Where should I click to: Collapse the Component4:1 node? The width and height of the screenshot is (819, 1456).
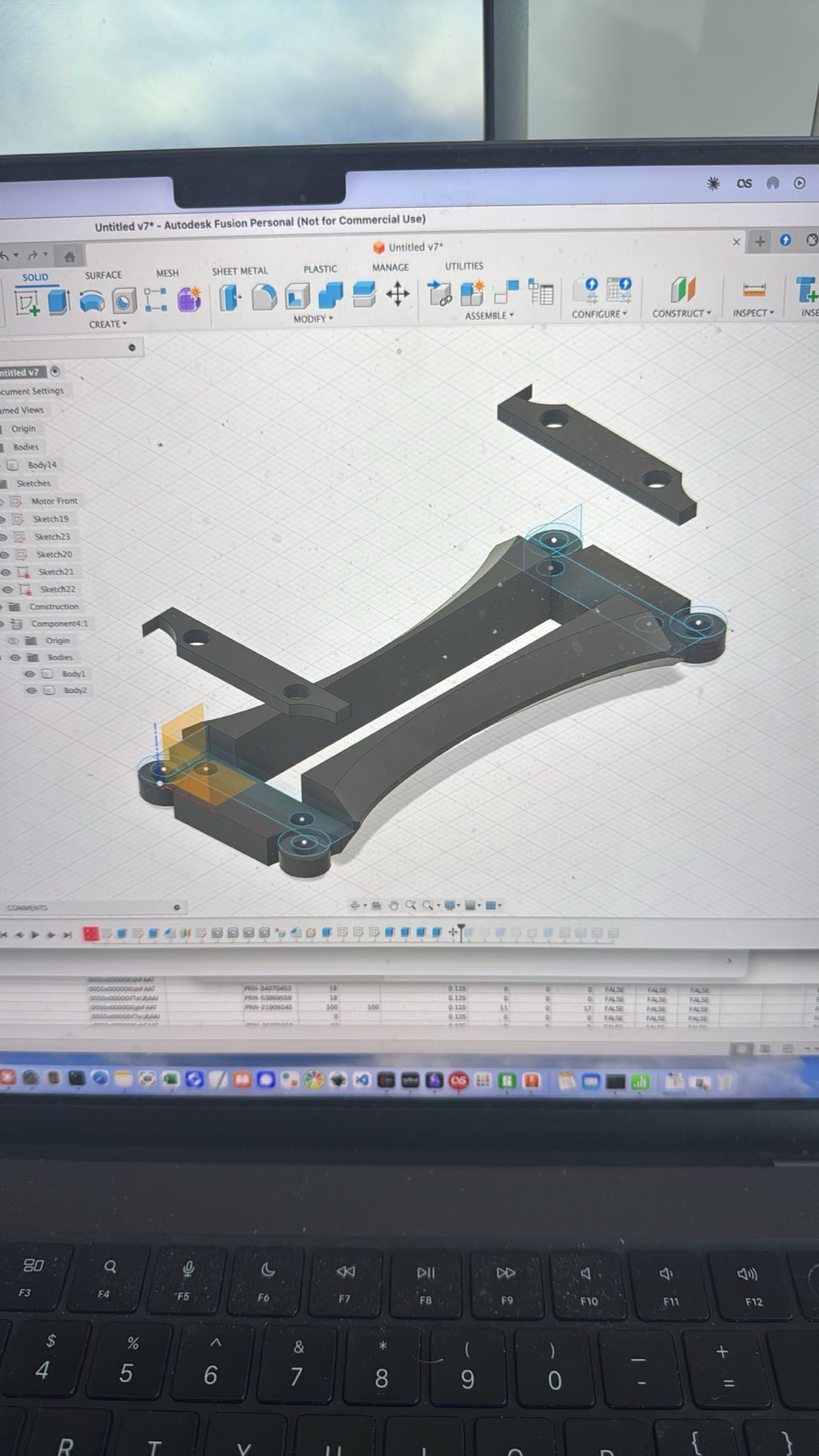pos(2,623)
